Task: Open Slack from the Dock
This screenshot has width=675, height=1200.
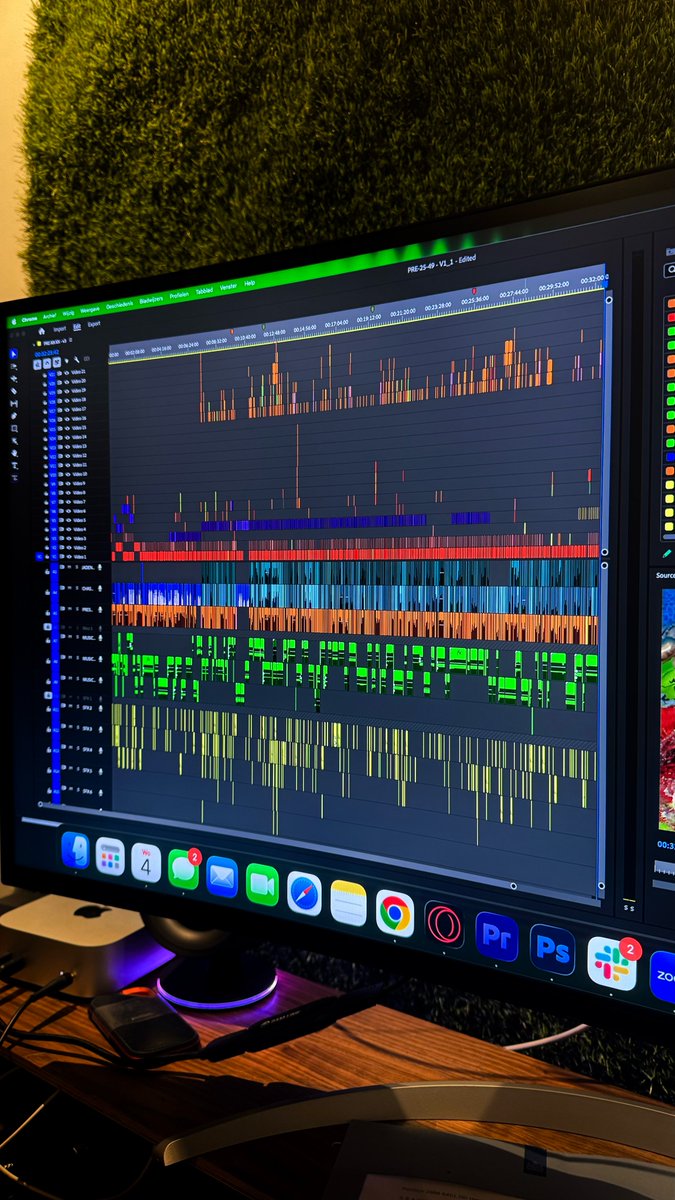Action: coord(612,963)
